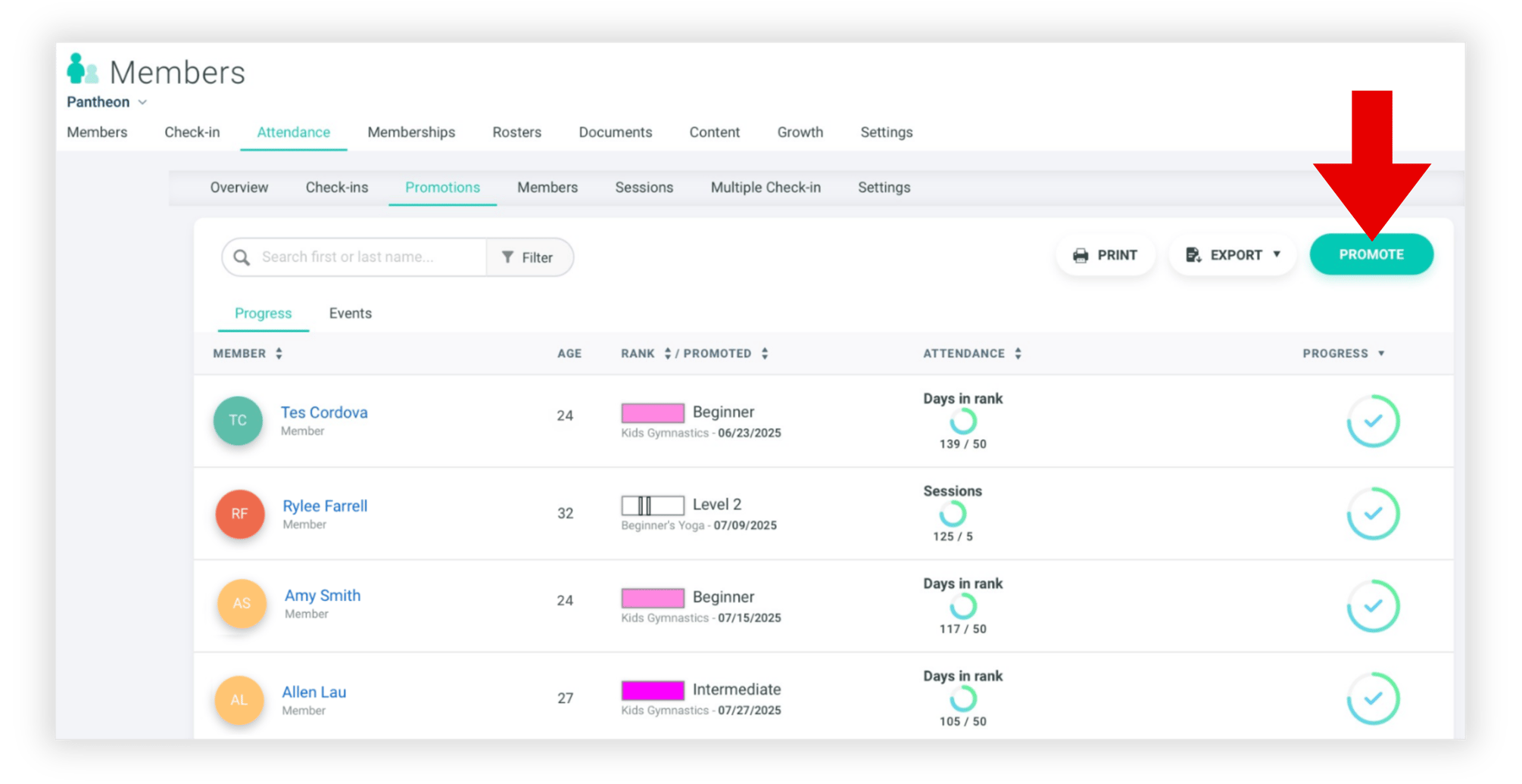Screen dimensions: 1522x784
Task: Open Amy Smith's member profile link
Action: click(323, 596)
